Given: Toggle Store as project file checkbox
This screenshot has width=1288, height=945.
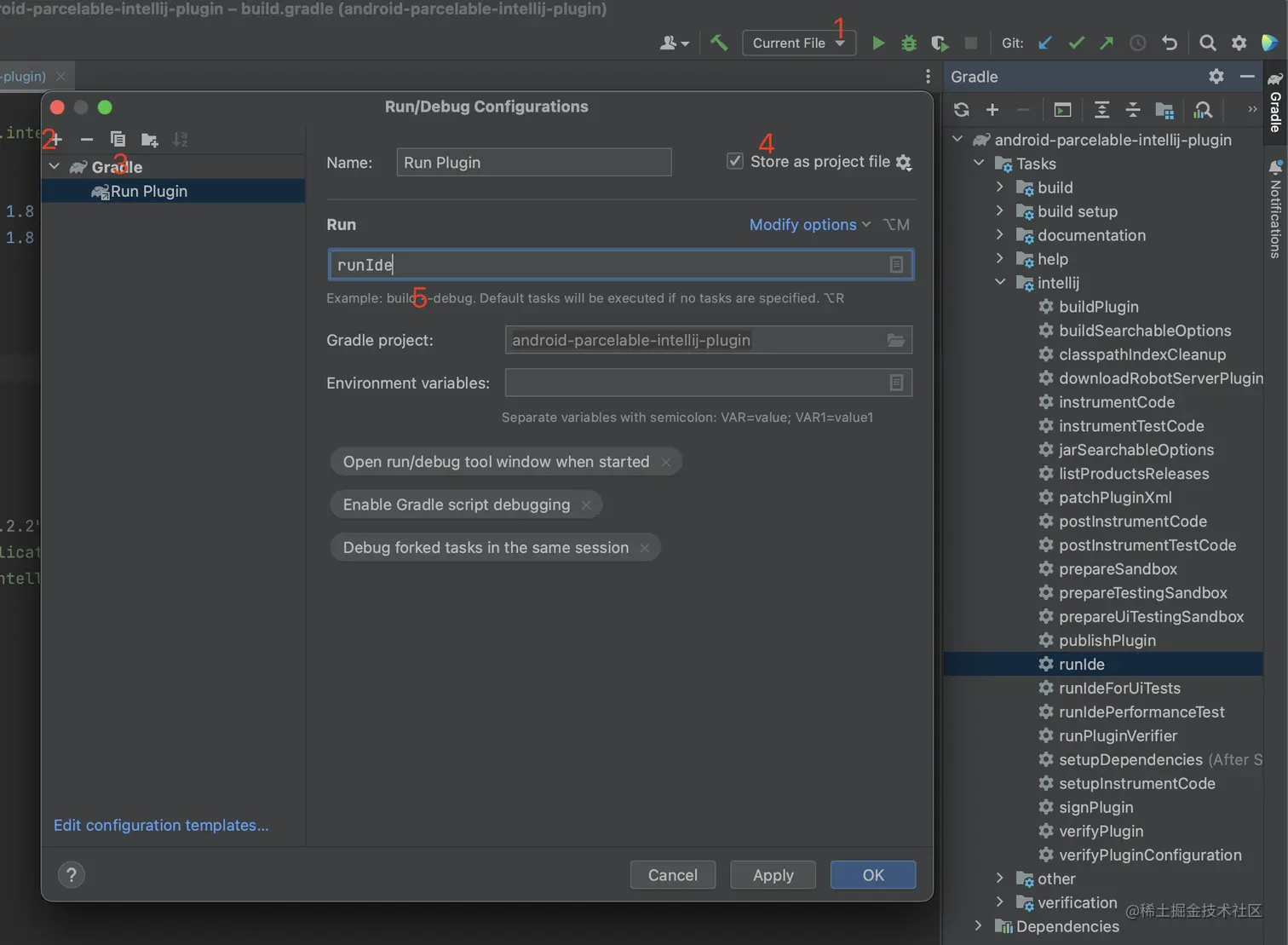Looking at the screenshot, I should [735, 161].
